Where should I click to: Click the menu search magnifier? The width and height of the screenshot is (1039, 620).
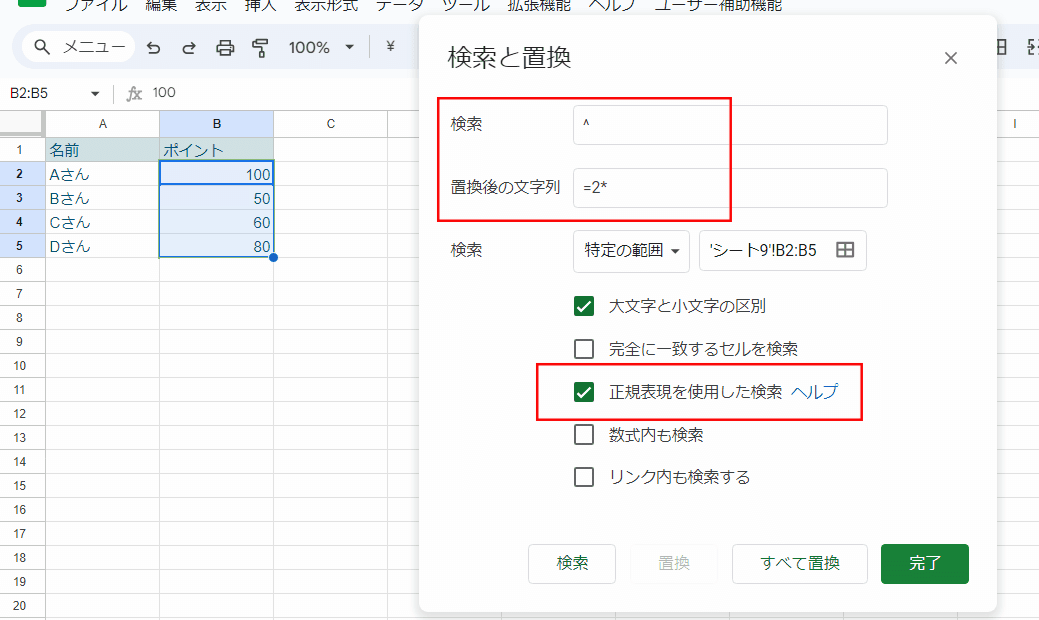coord(42,47)
